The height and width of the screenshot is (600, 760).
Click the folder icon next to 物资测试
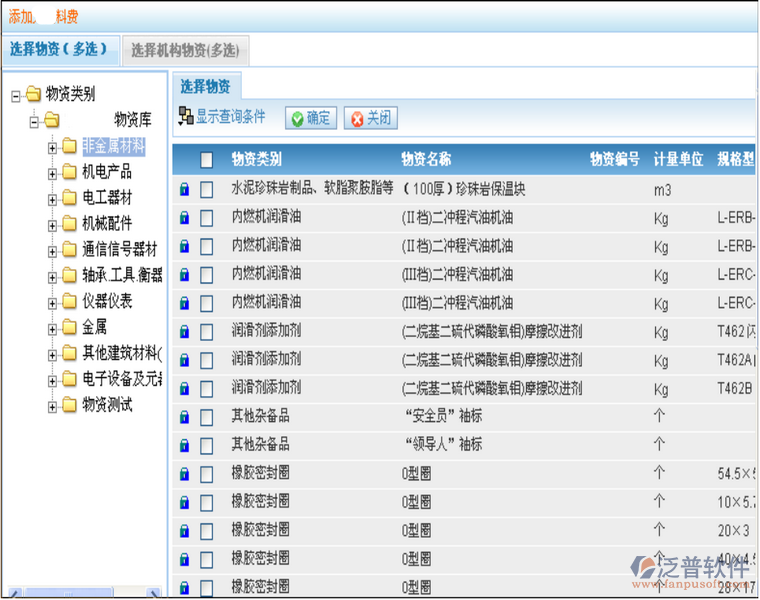pyautogui.click(x=69, y=405)
